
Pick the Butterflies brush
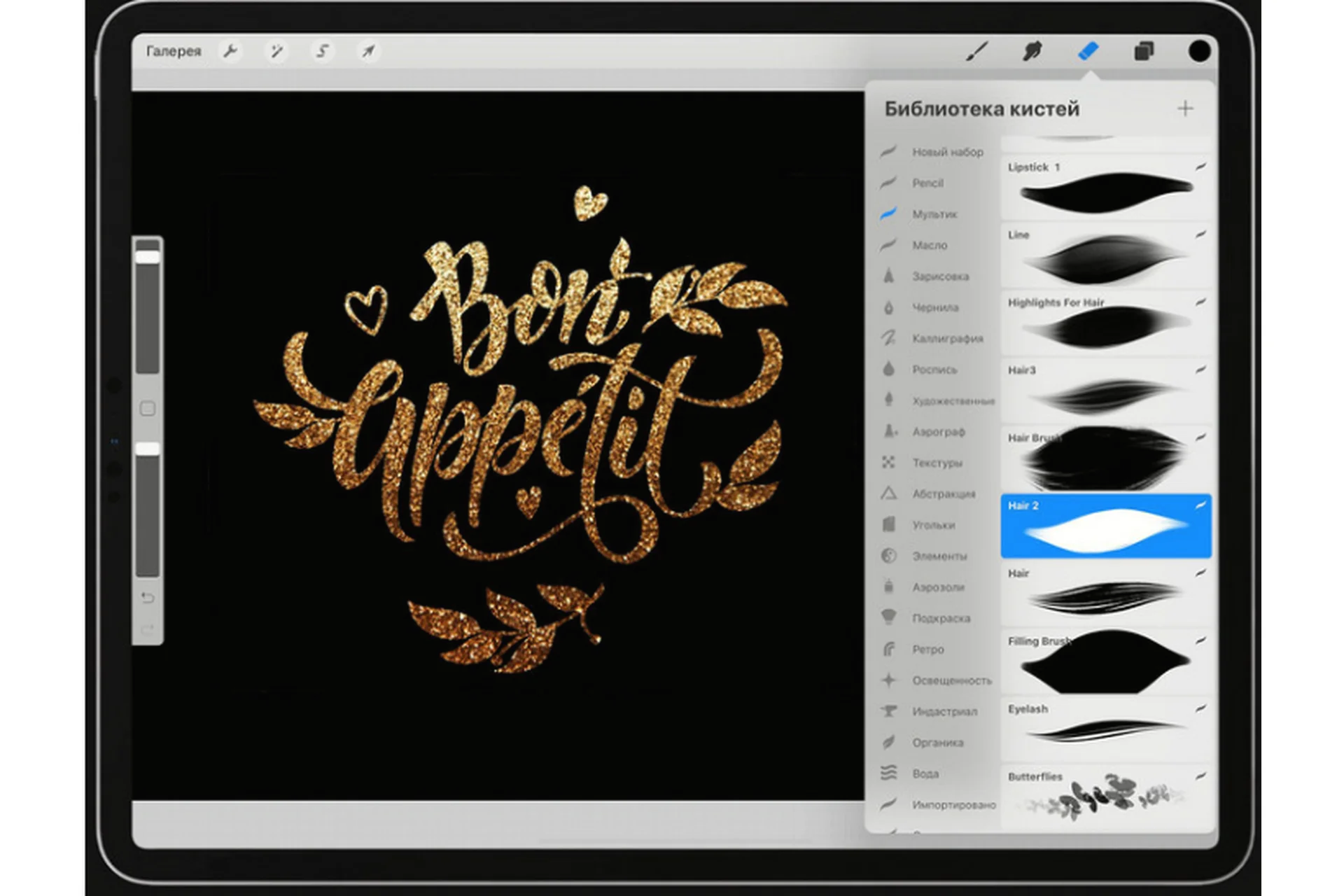[1106, 797]
